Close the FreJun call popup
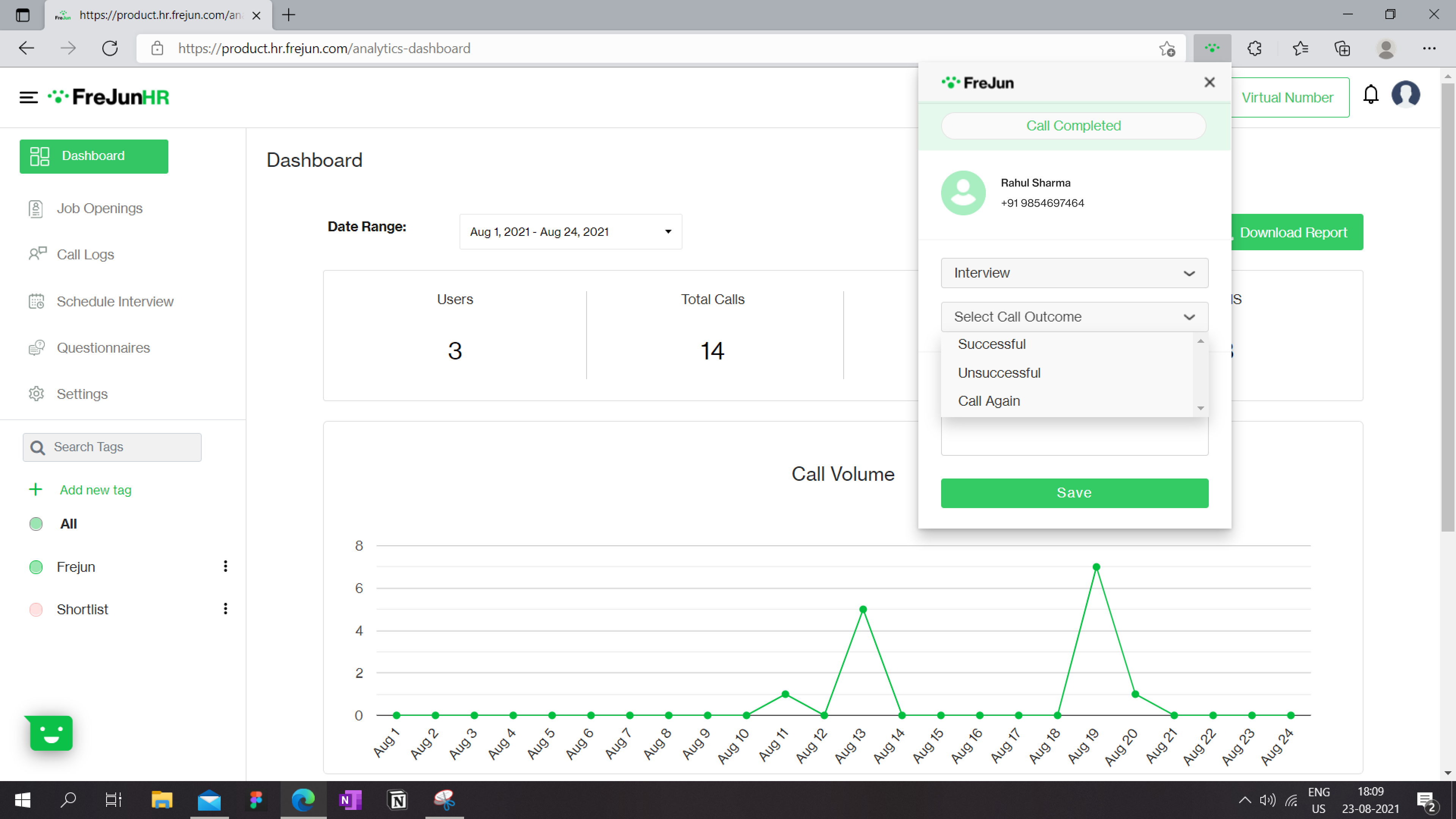 (x=1209, y=83)
